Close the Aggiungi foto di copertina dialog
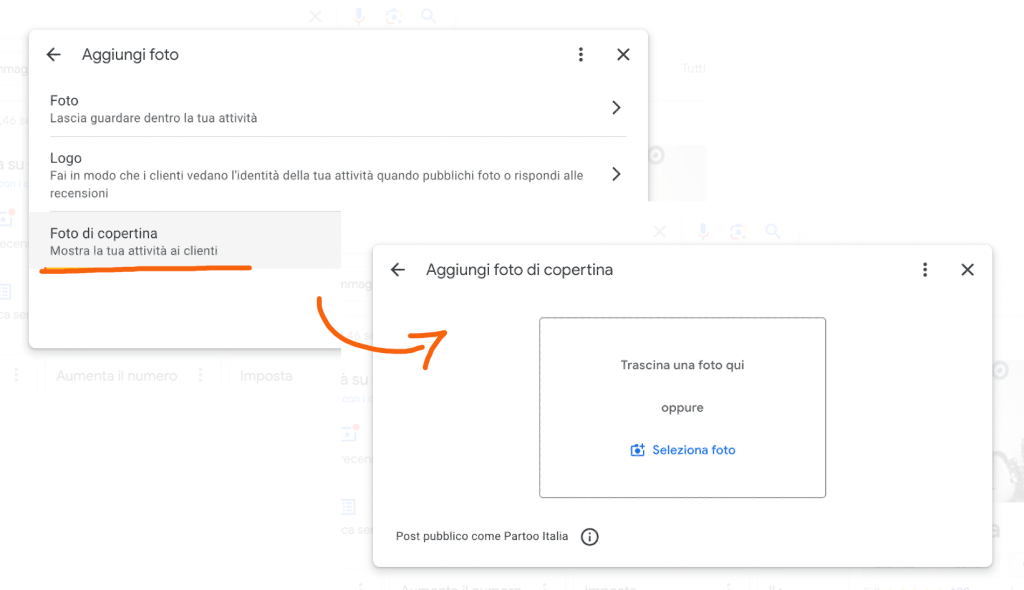Screen dimensions: 1024x590 click(x=967, y=270)
